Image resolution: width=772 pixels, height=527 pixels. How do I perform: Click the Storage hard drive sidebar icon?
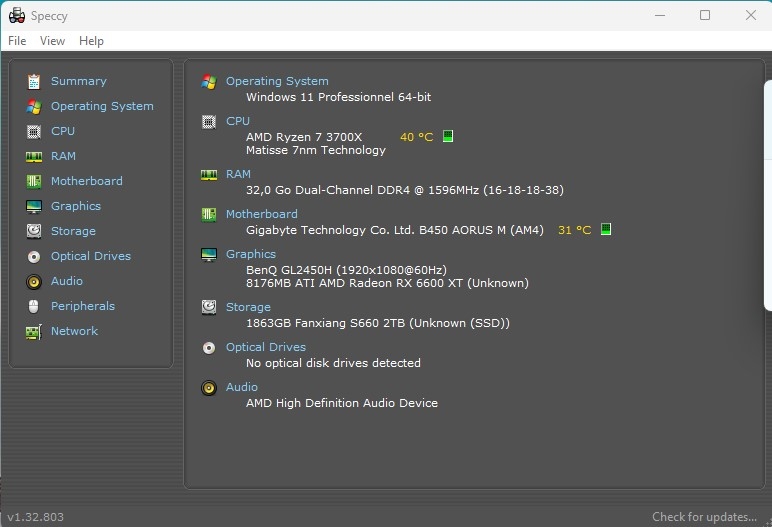33,231
